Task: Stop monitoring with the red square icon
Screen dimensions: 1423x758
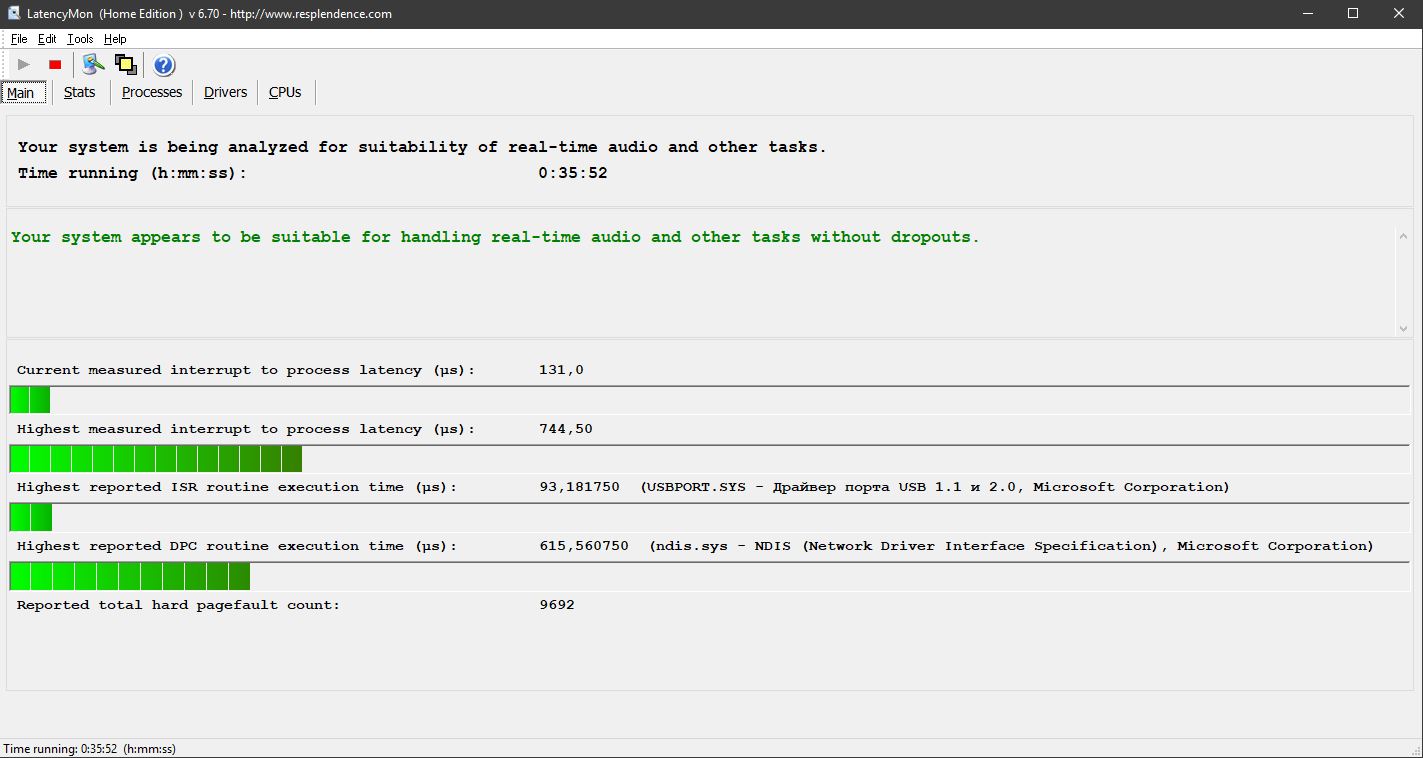Action: tap(55, 65)
